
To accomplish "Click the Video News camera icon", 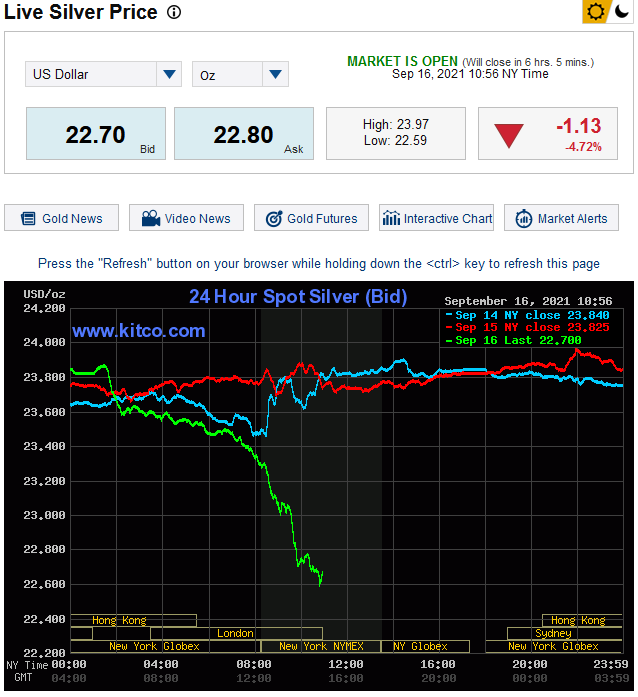I will (151, 218).
